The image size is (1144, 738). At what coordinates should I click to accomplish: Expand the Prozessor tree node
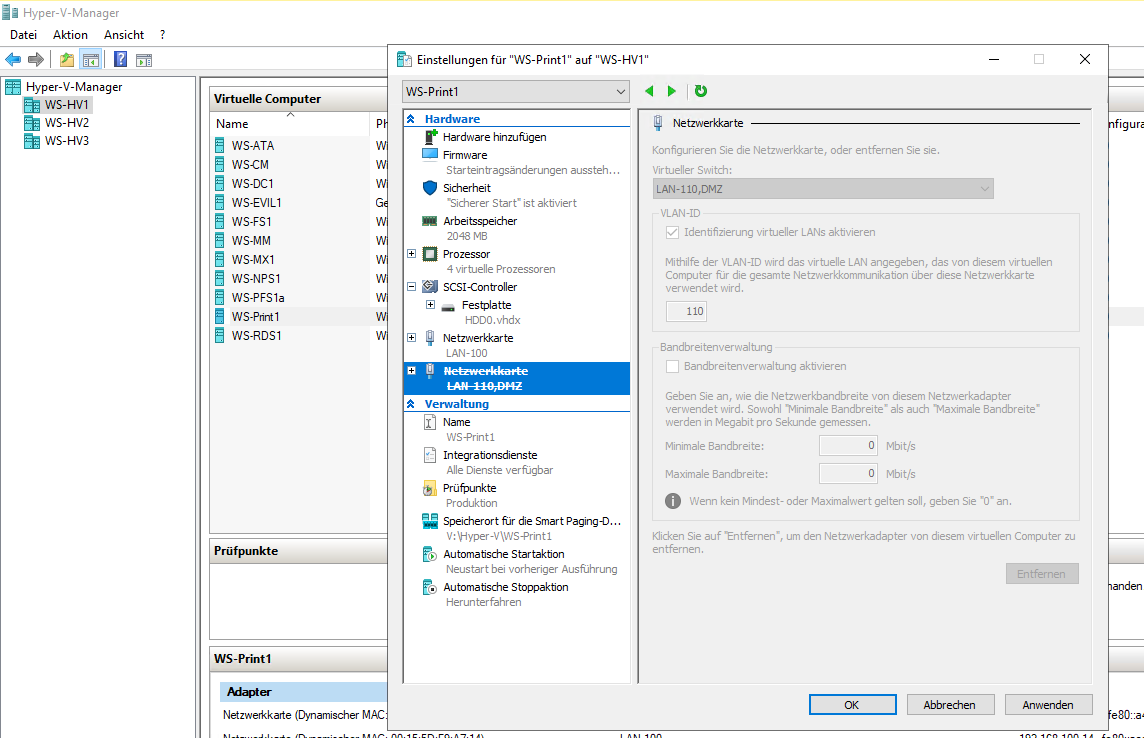(x=411, y=254)
